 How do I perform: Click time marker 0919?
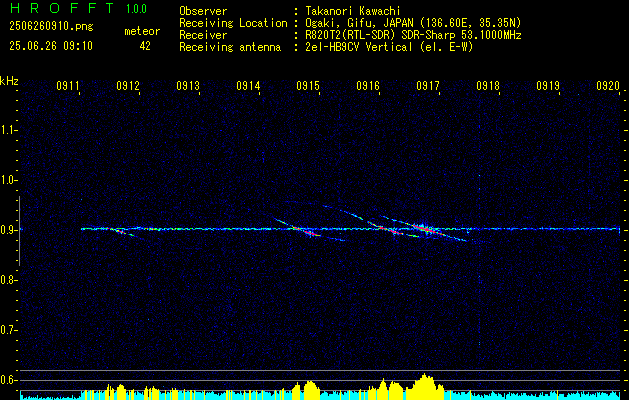pyautogui.click(x=548, y=86)
